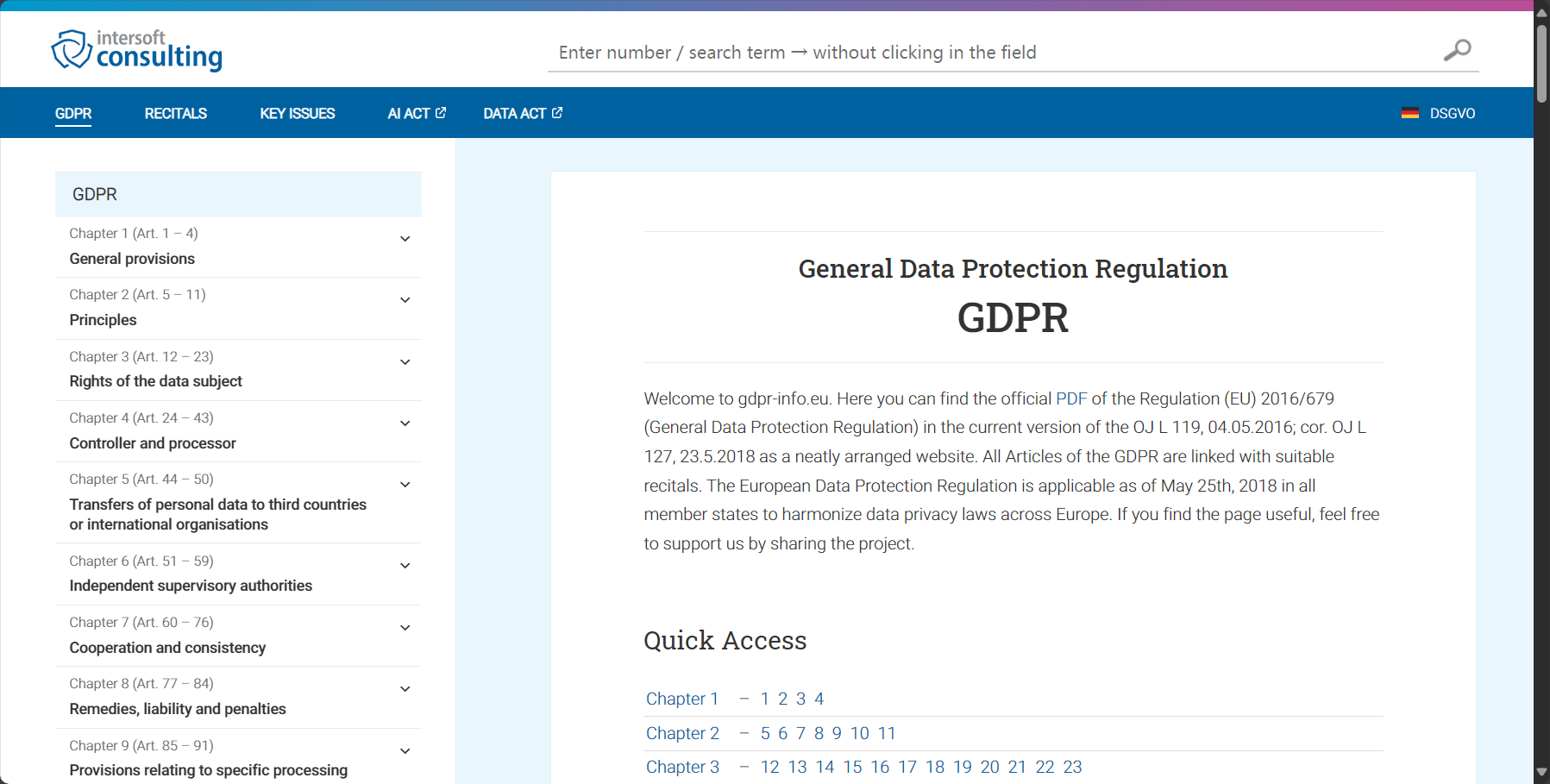Click the magnifying glass search icon
1550x784 pixels.
tap(1457, 51)
